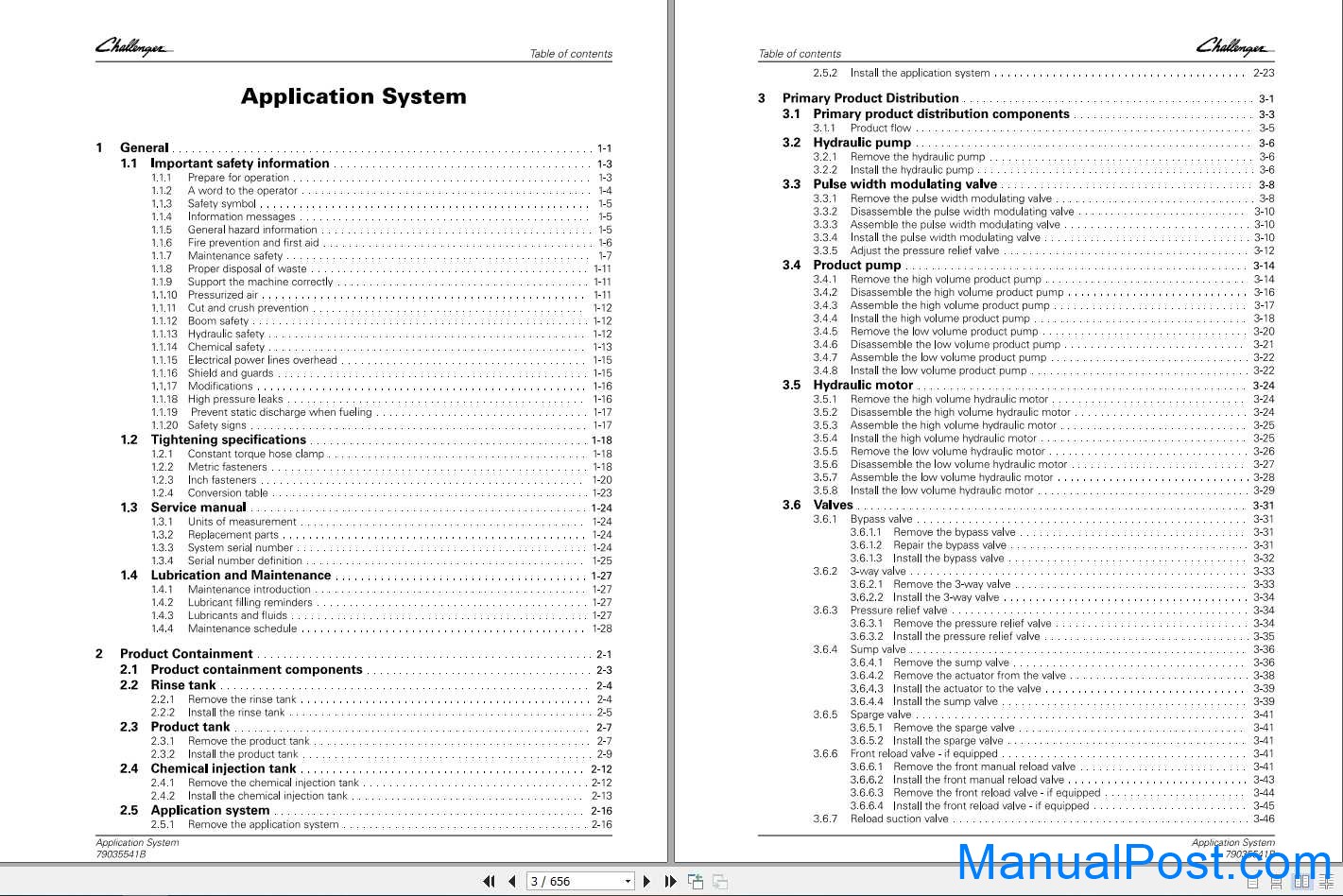Click the go to next view icon
The image size is (1343, 896).
pos(720,882)
